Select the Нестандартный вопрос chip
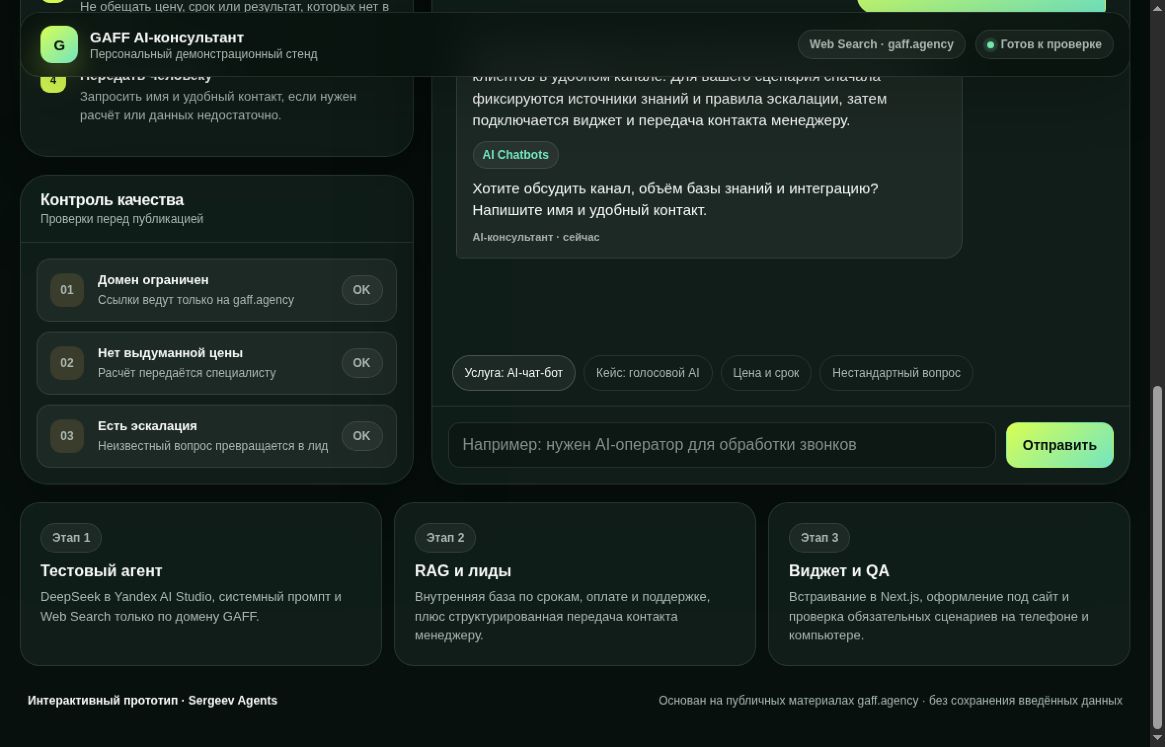Image resolution: width=1165 pixels, height=747 pixels. tap(896, 373)
